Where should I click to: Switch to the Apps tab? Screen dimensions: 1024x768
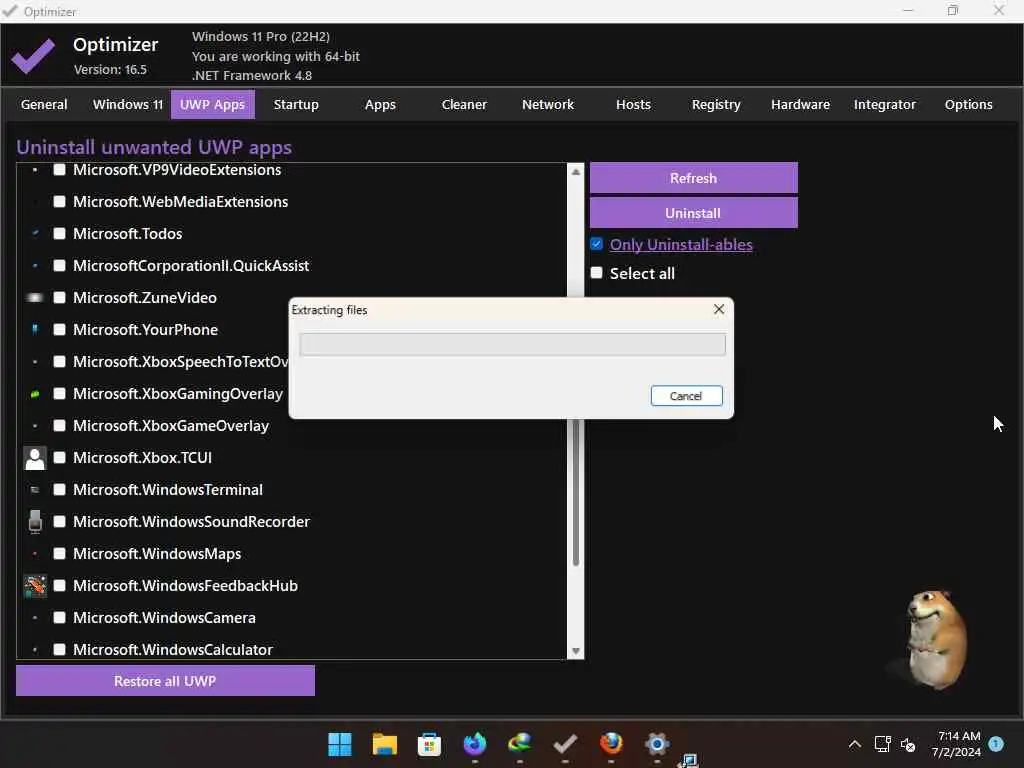(380, 104)
